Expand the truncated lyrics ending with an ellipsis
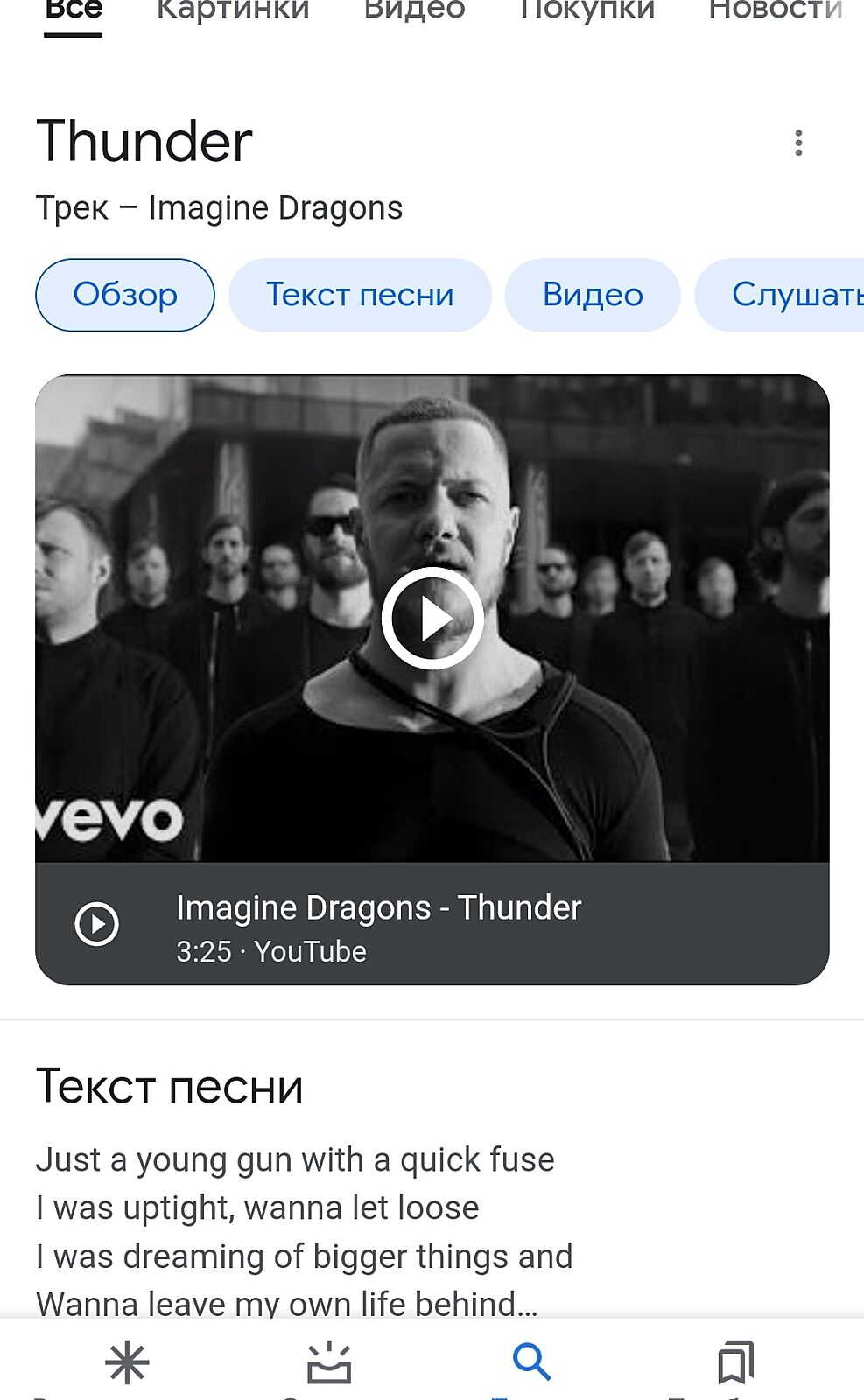 pyautogui.click(x=287, y=1303)
